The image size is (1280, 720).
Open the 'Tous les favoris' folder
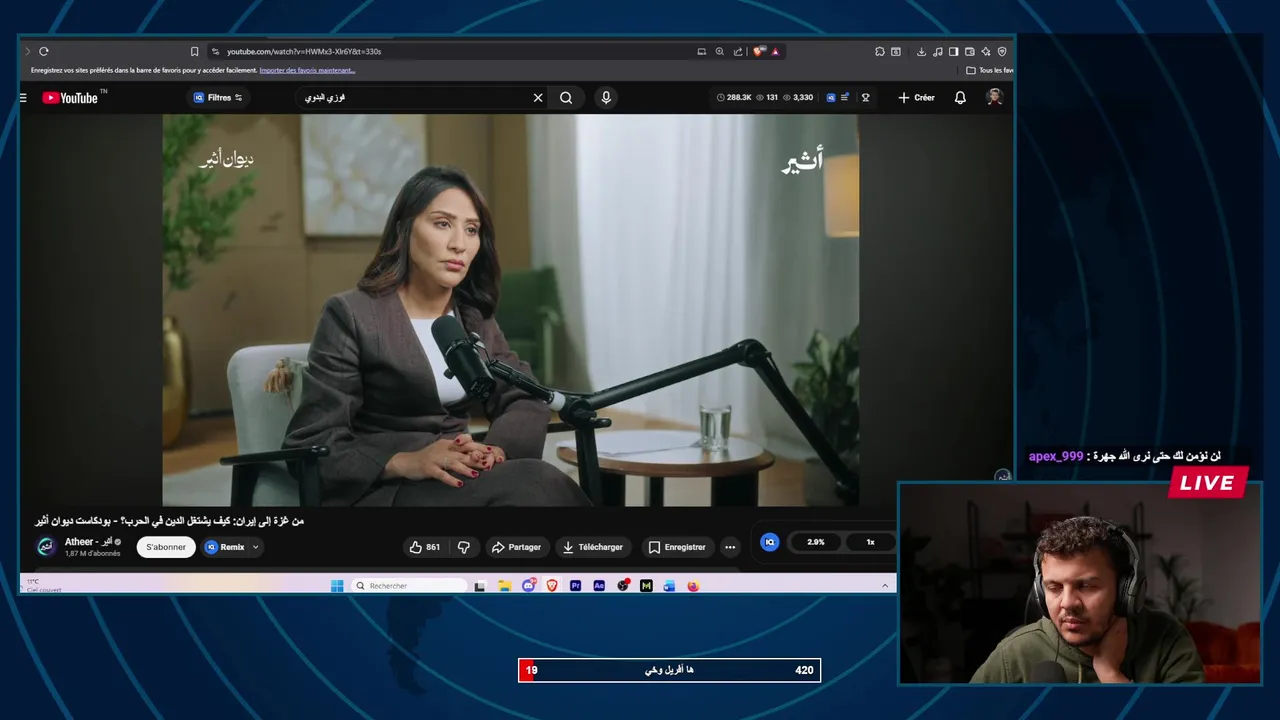click(990, 70)
